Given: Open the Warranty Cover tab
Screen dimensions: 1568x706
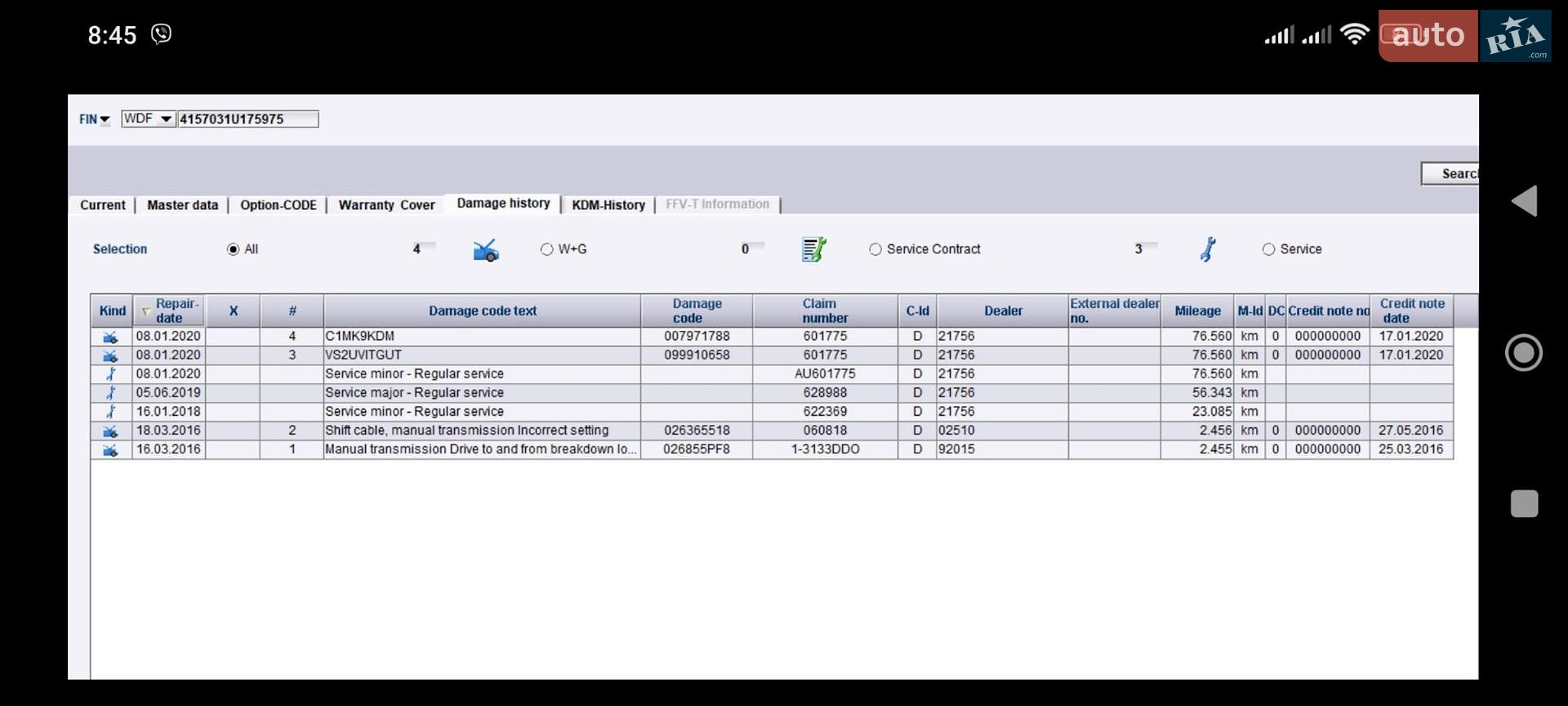Looking at the screenshot, I should click(386, 205).
